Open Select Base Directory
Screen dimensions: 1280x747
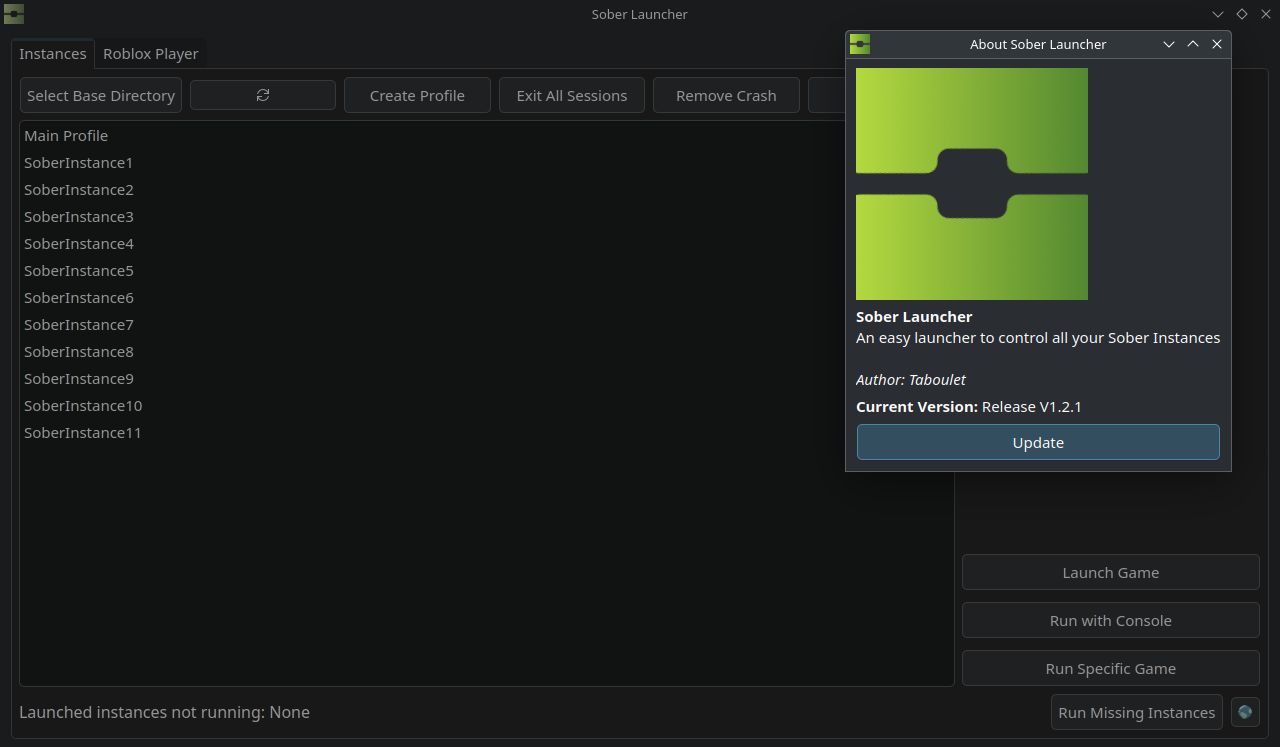[x=101, y=96]
